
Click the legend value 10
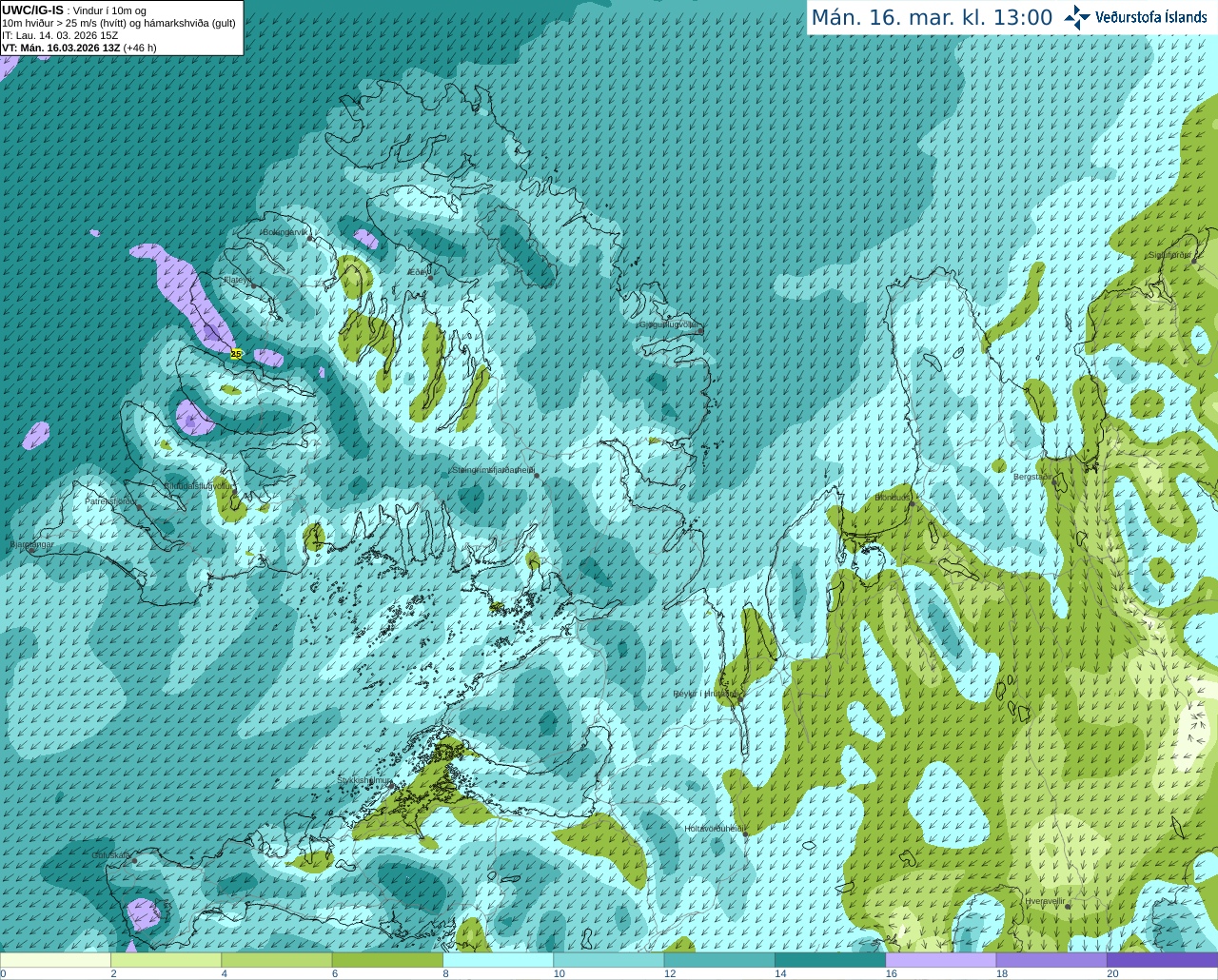coord(560,974)
